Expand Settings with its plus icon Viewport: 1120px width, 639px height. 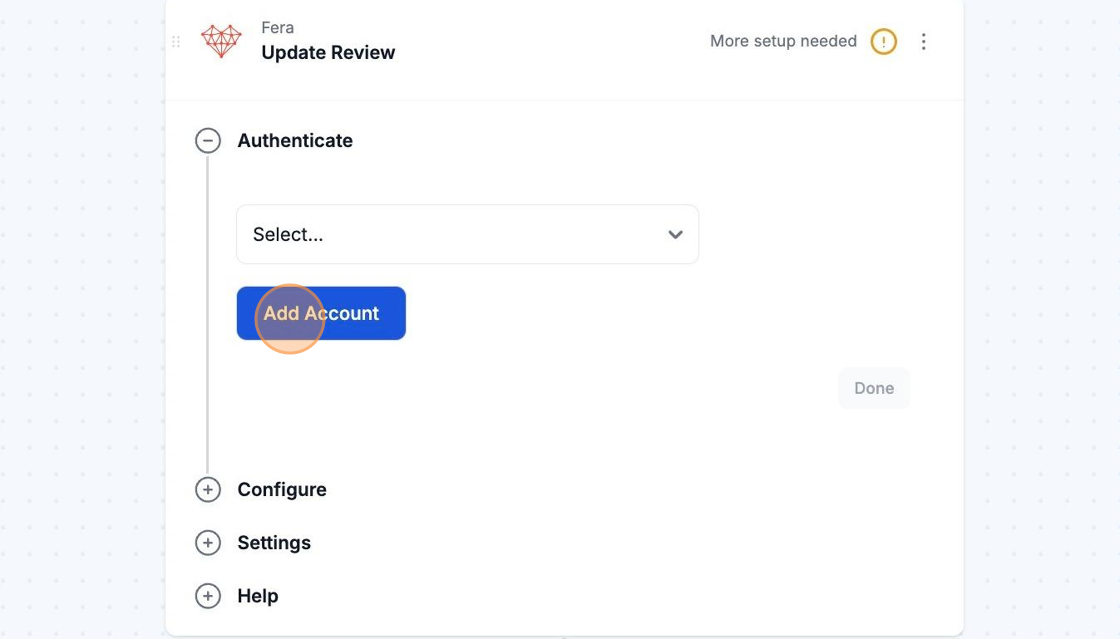(x=208, y=543)
